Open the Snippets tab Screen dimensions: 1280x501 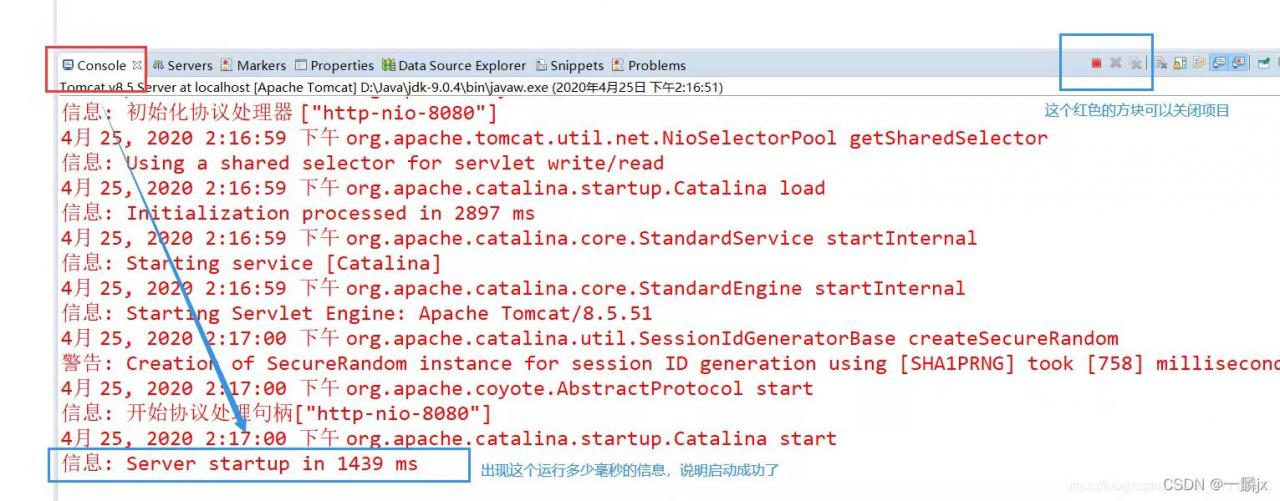[570, 65]
